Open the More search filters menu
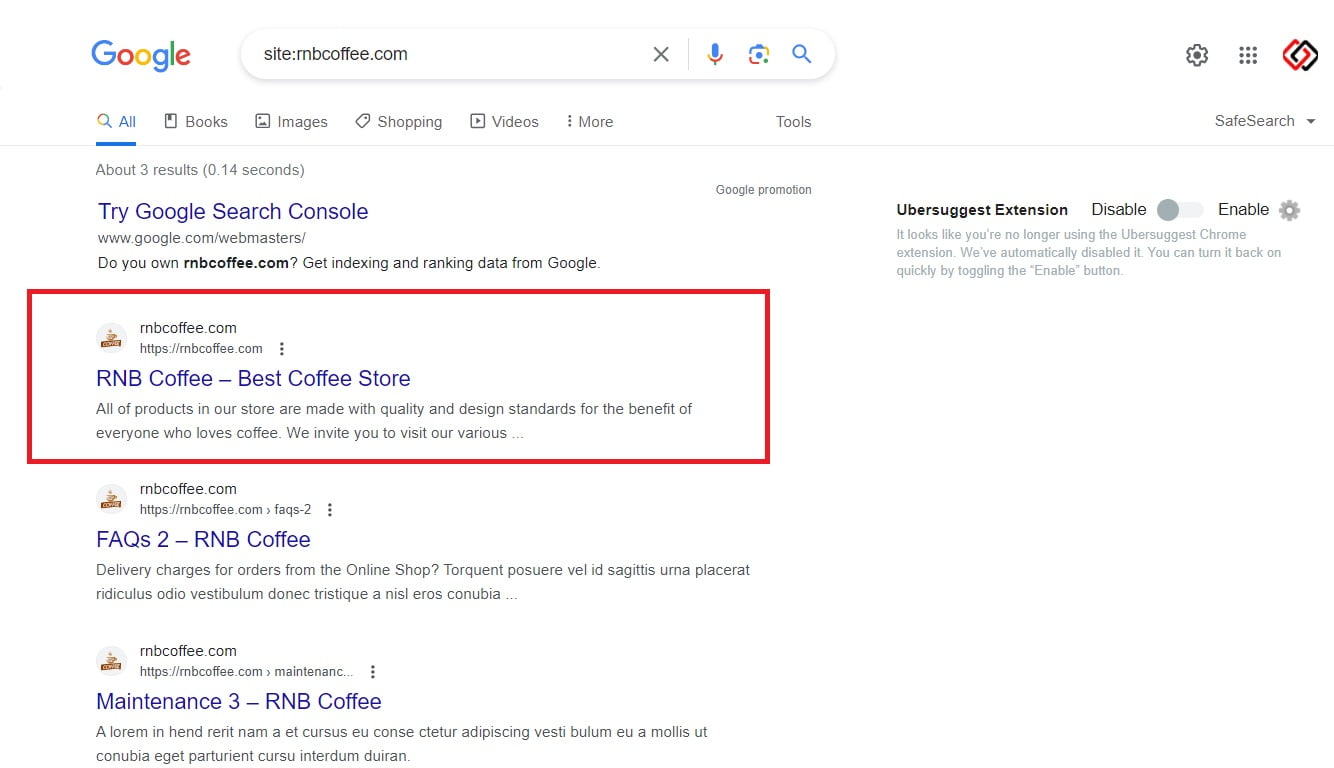 [590, 122]
